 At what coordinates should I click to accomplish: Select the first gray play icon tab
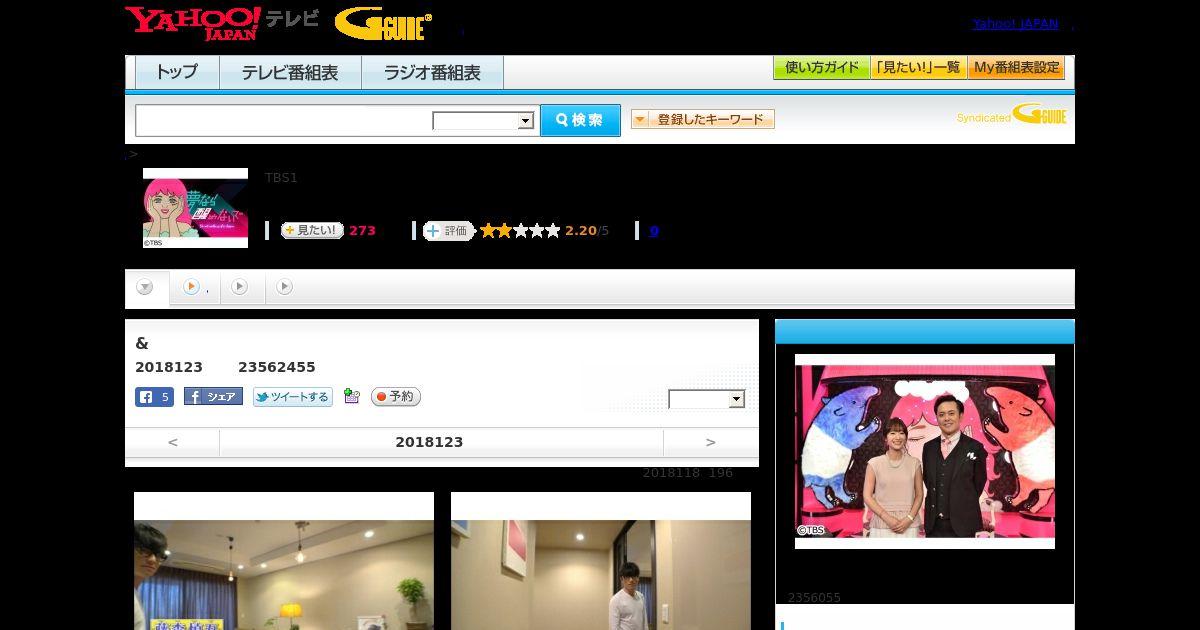(x=239, y=287)
